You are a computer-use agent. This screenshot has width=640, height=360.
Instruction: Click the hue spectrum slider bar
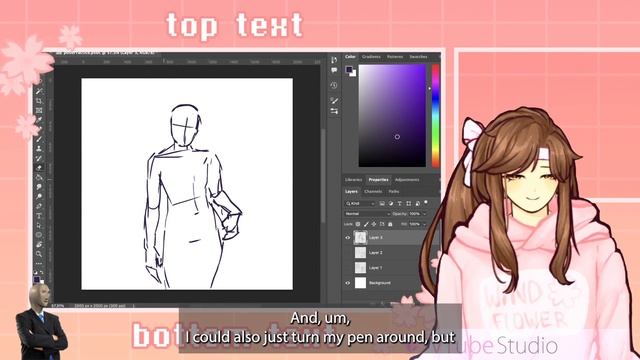436,116
